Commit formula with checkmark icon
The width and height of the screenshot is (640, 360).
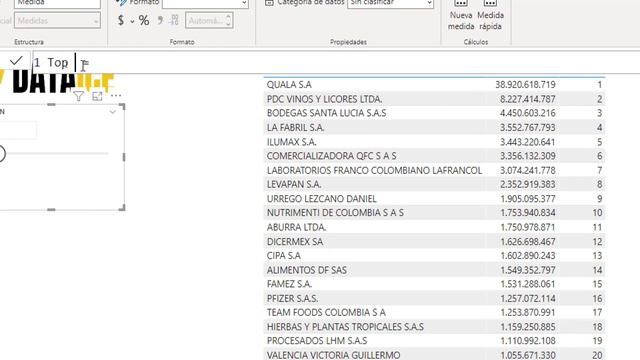[16, 61]
